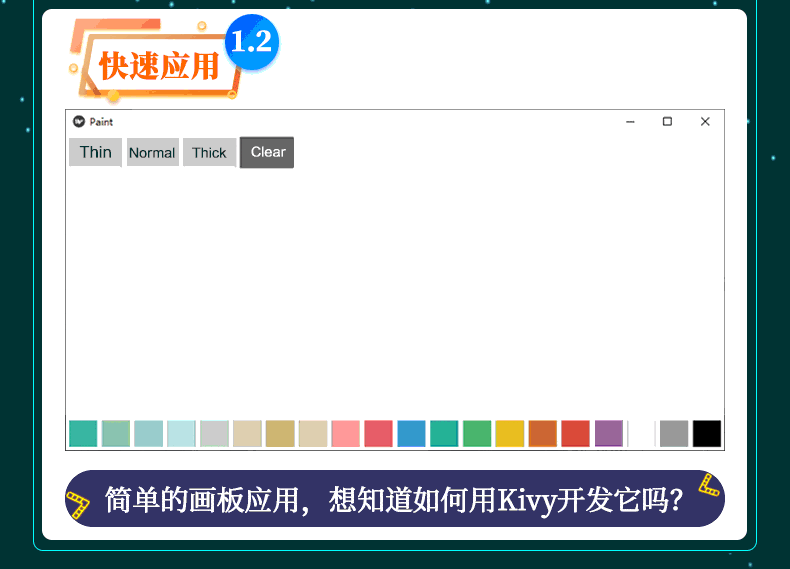Pick the yellow color swatch
The height and width of the screenshot is (569, 790).
coord(509,434)
